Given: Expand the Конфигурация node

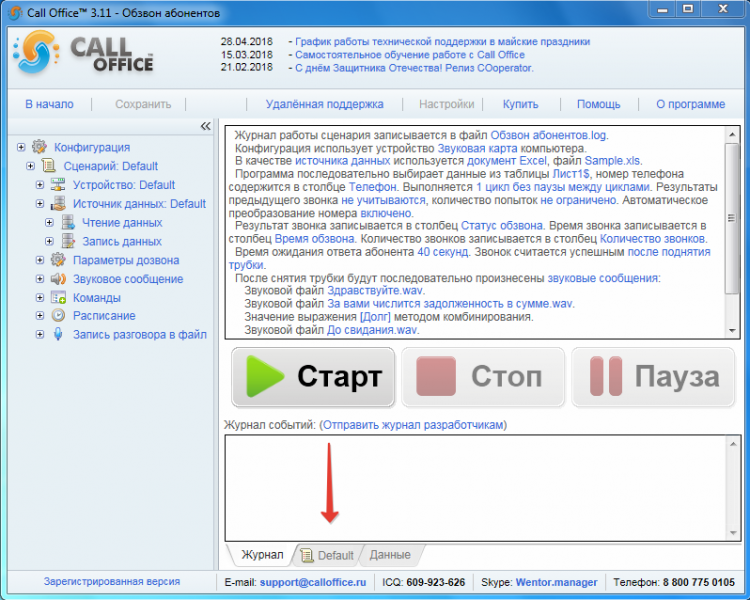Looking at the screenshot, I should [21, 147].
